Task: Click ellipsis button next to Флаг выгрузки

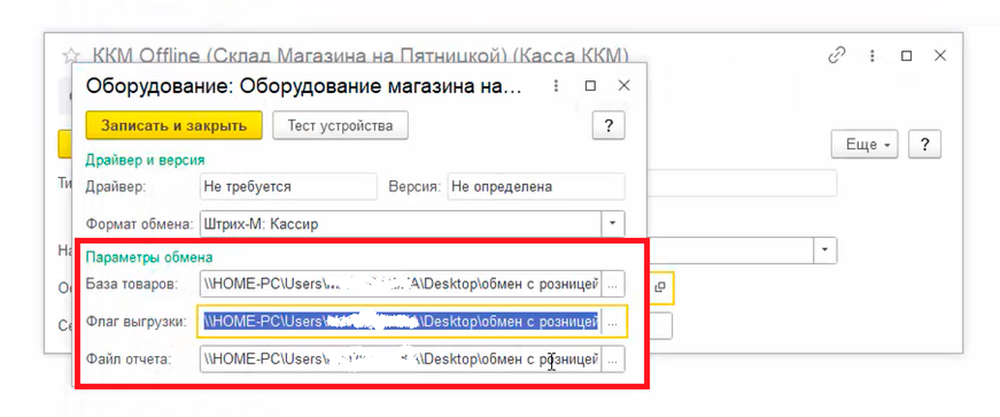Action: [x=613, y=321]
